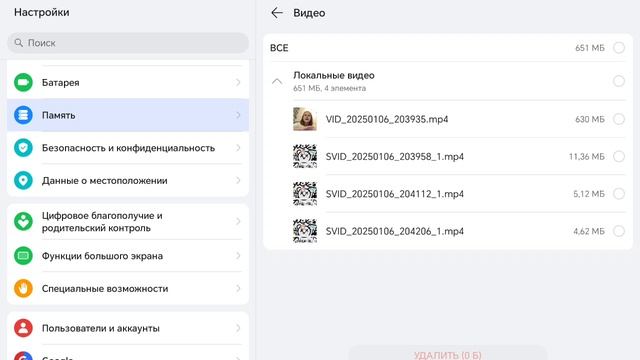The width and height of the screenshot is (640, 360).
Task: Click the file name SVID_20250106_203958_1.mp4
Action: (395, 156)
